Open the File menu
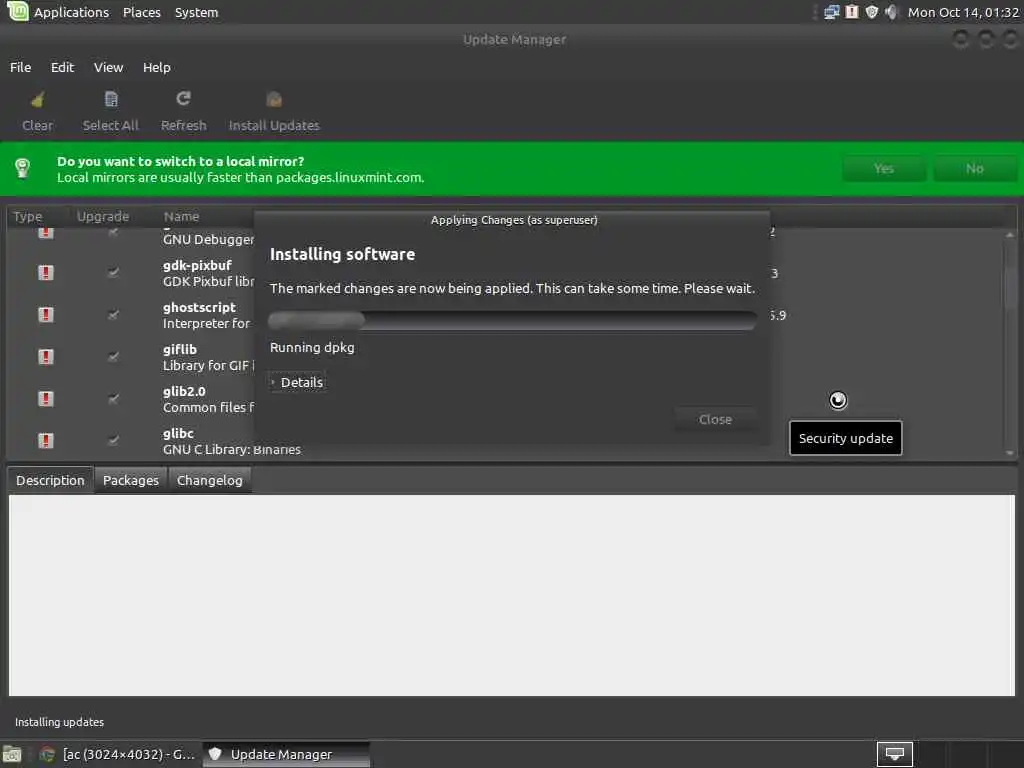The height and width of the screenshot is (768, 1024). click(20, 67)
